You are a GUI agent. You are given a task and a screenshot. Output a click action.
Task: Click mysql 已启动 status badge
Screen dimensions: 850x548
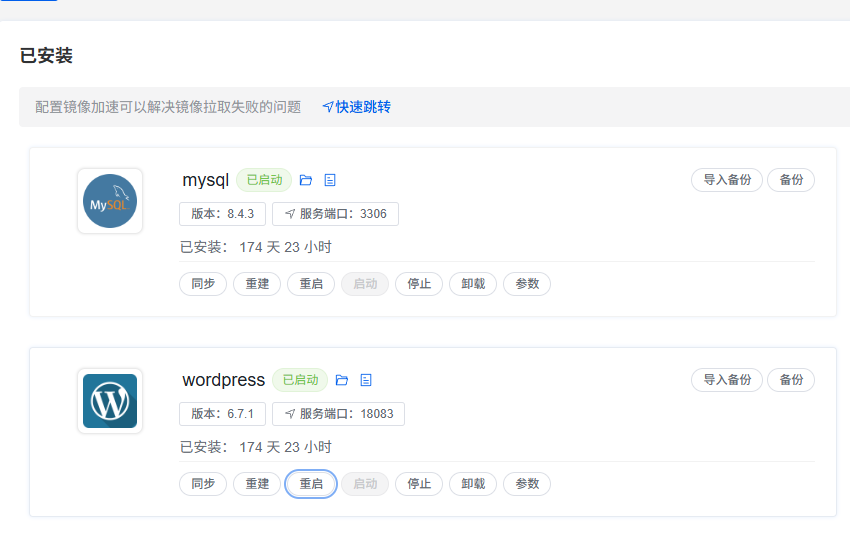click(264, 180)
